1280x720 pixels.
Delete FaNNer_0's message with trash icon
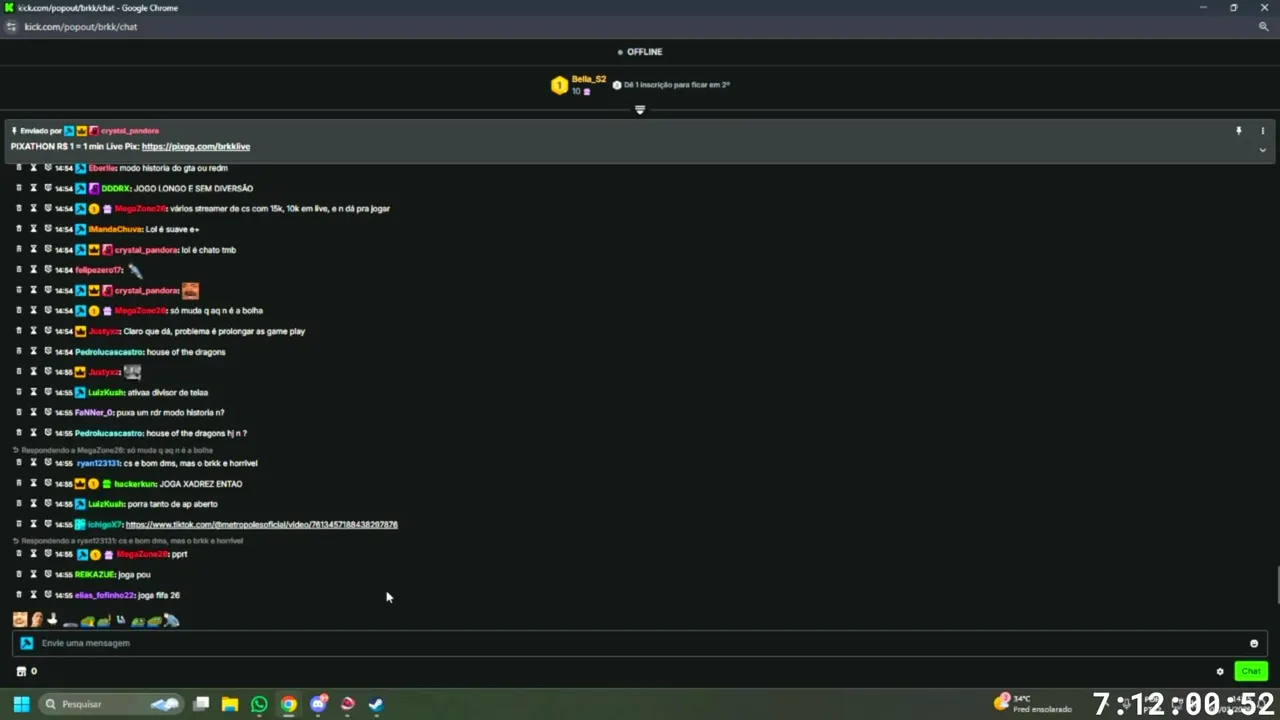point(19,412)
